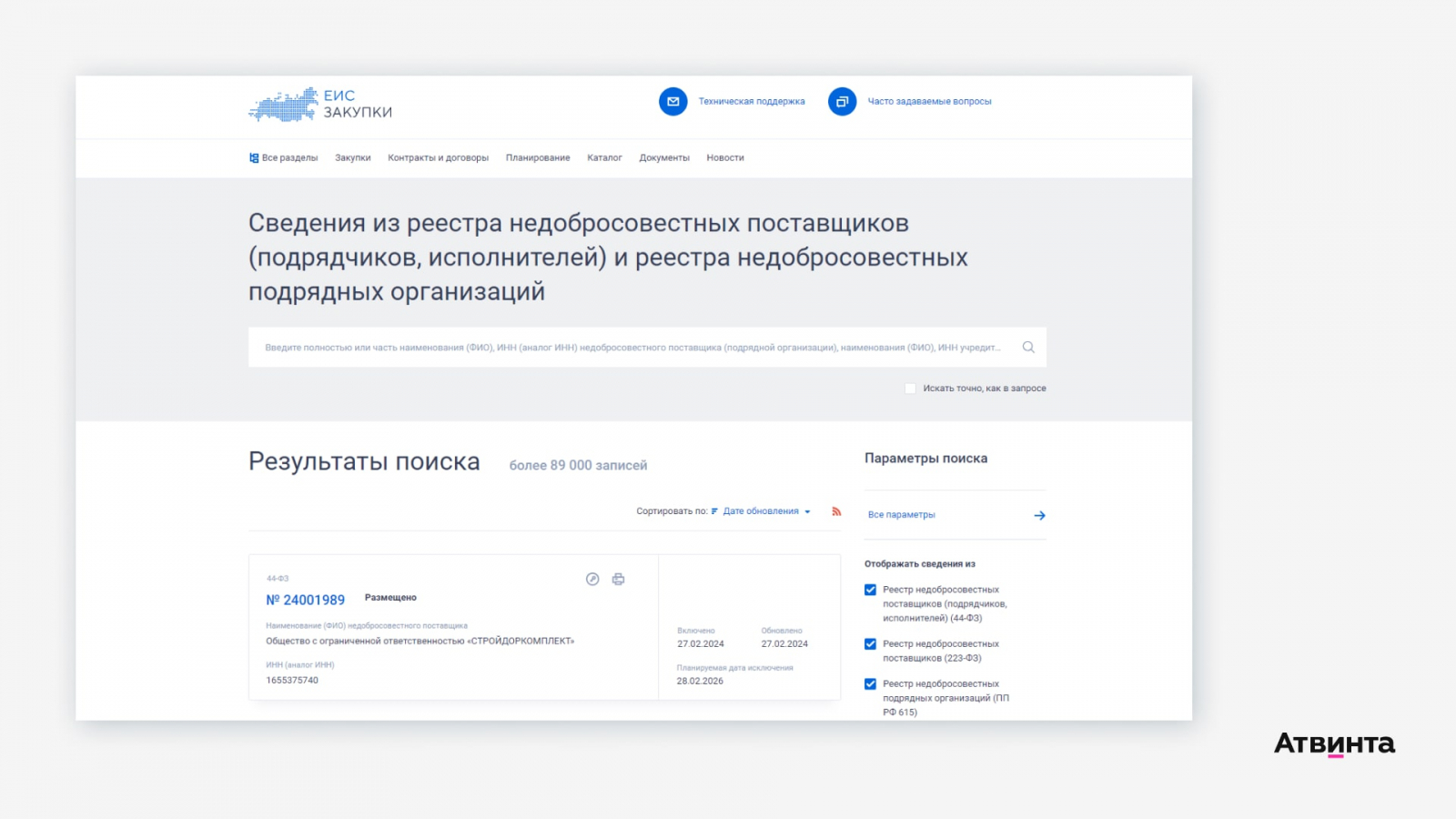Click the technical support envelope icon
The image size is (1456, 819).
click(x=673, y=101)
